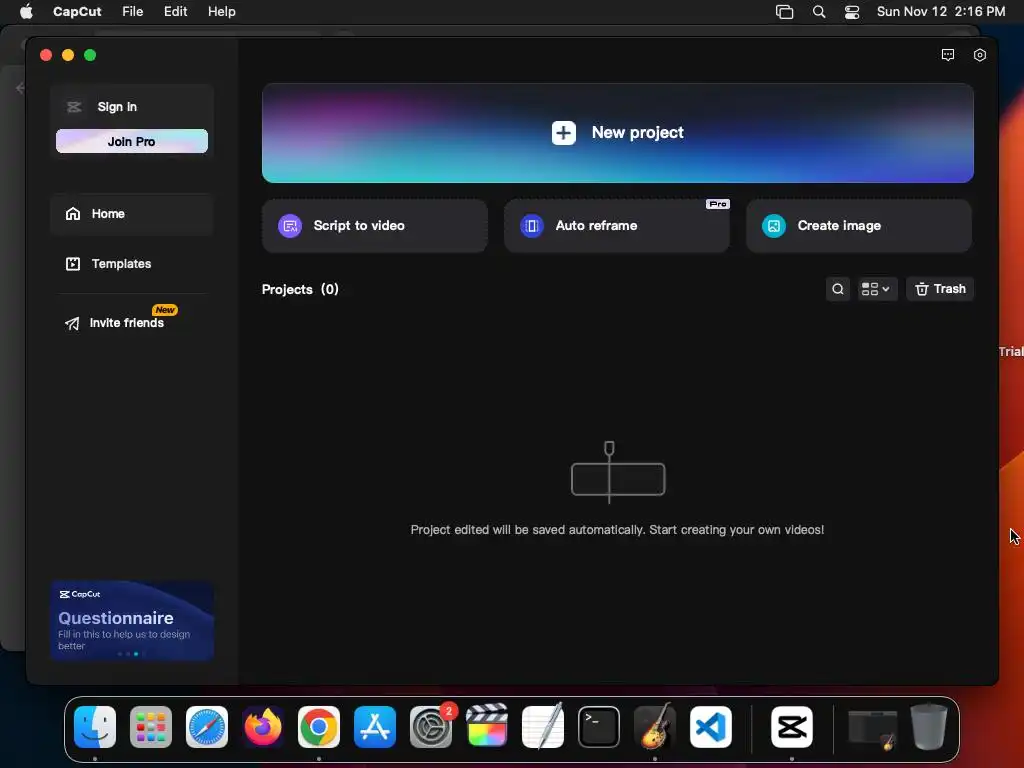Click the Join Pro button
Image resolution: width=1024 pixels, height=768 pixels.
(132, 141)
